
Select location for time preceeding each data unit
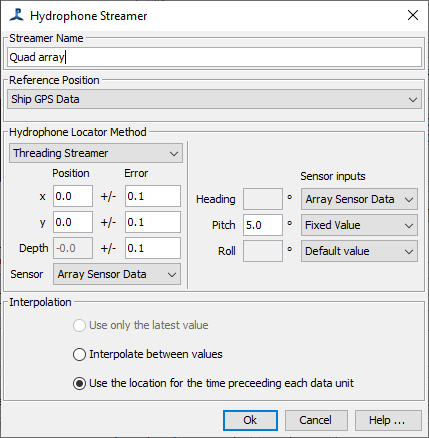coord(213,383)
